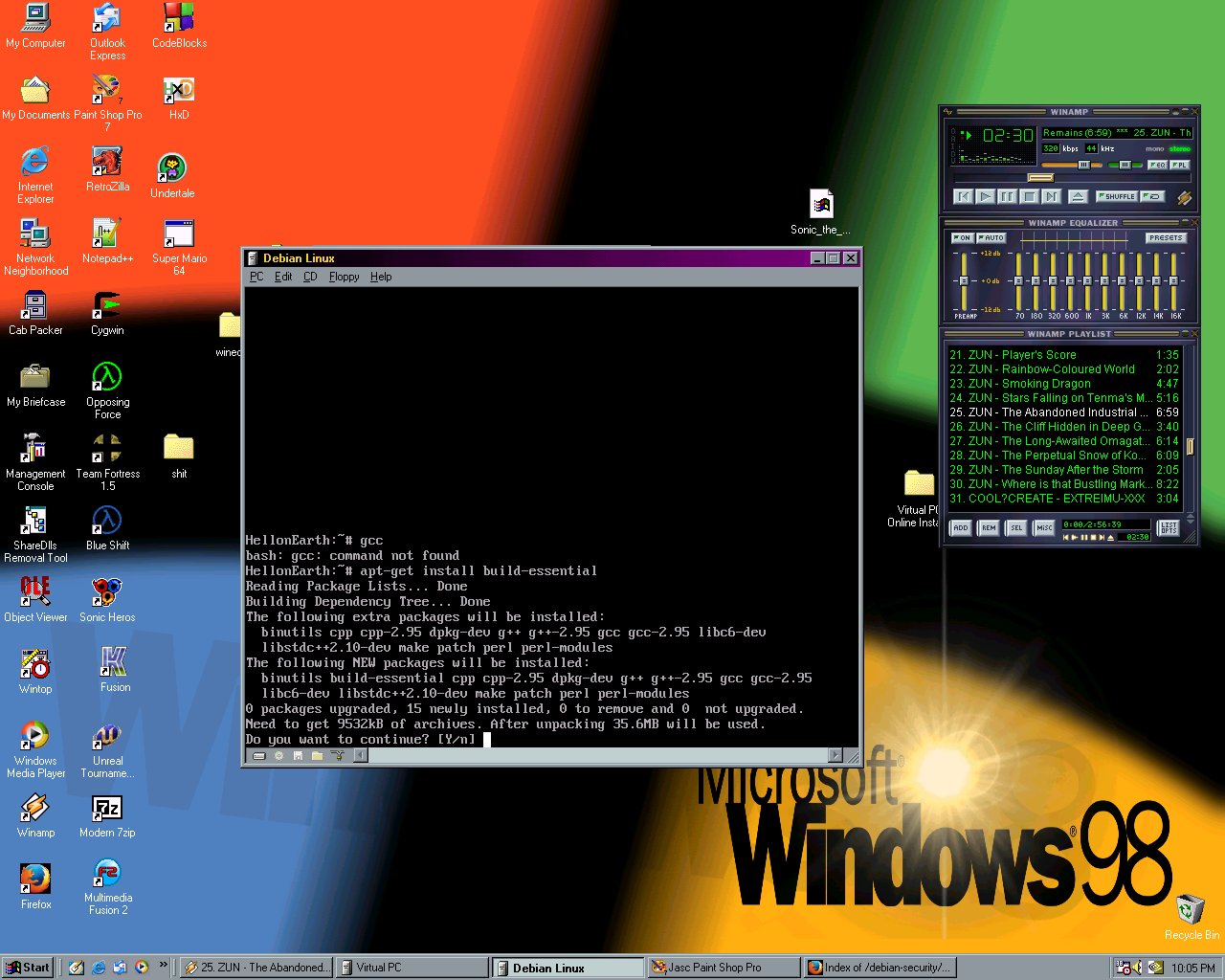
Task: Open the CodeBlocks desktop icon
Action: click(x=179, y=25)
